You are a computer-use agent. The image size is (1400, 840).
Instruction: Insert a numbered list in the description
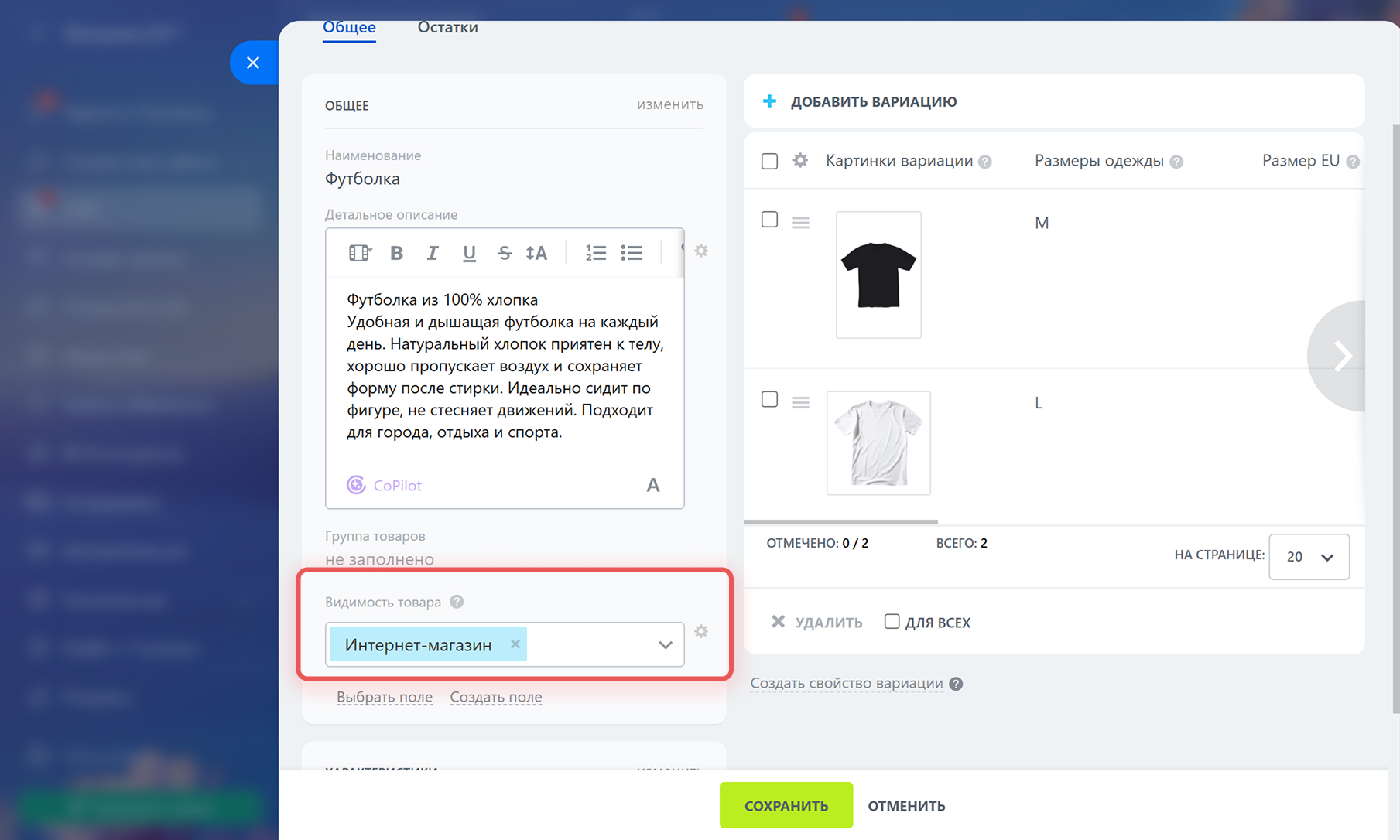coord(596,253)
